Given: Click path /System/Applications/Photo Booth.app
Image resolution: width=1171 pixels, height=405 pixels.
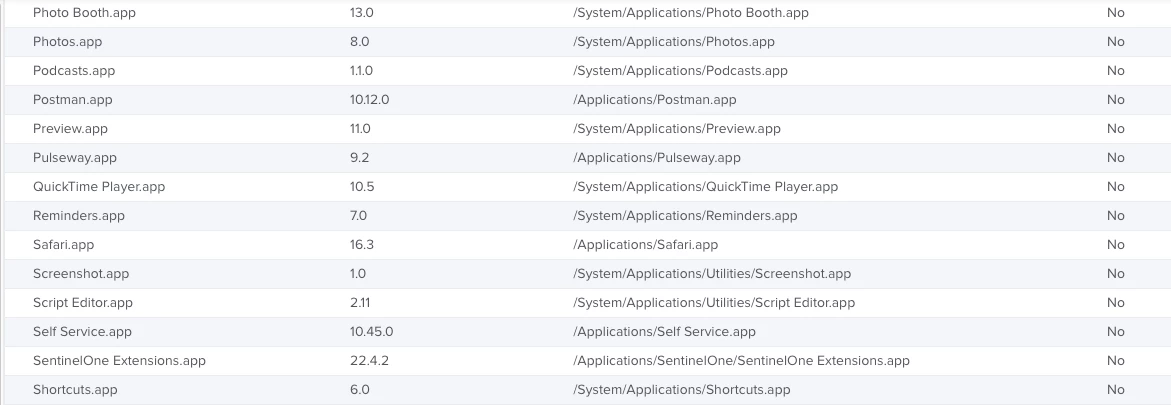Looking at the screenshot, I should [x=691, y=13].
